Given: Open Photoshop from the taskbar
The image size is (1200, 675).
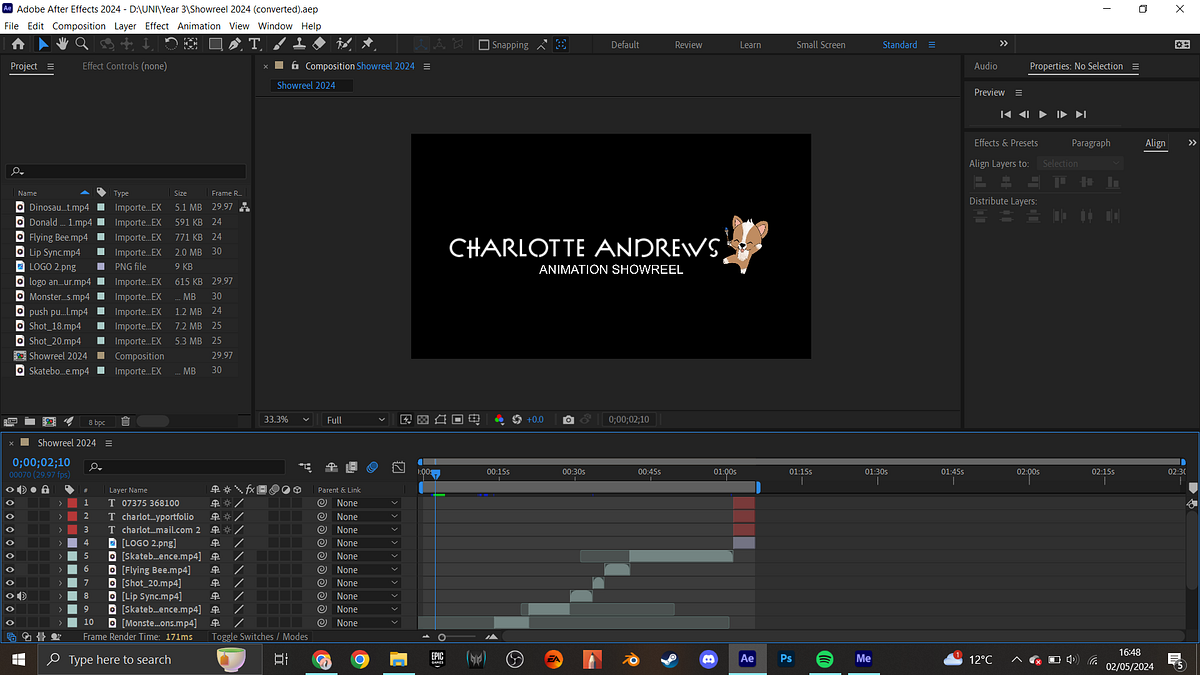Looking at the screenshot, I should (786, 659).
